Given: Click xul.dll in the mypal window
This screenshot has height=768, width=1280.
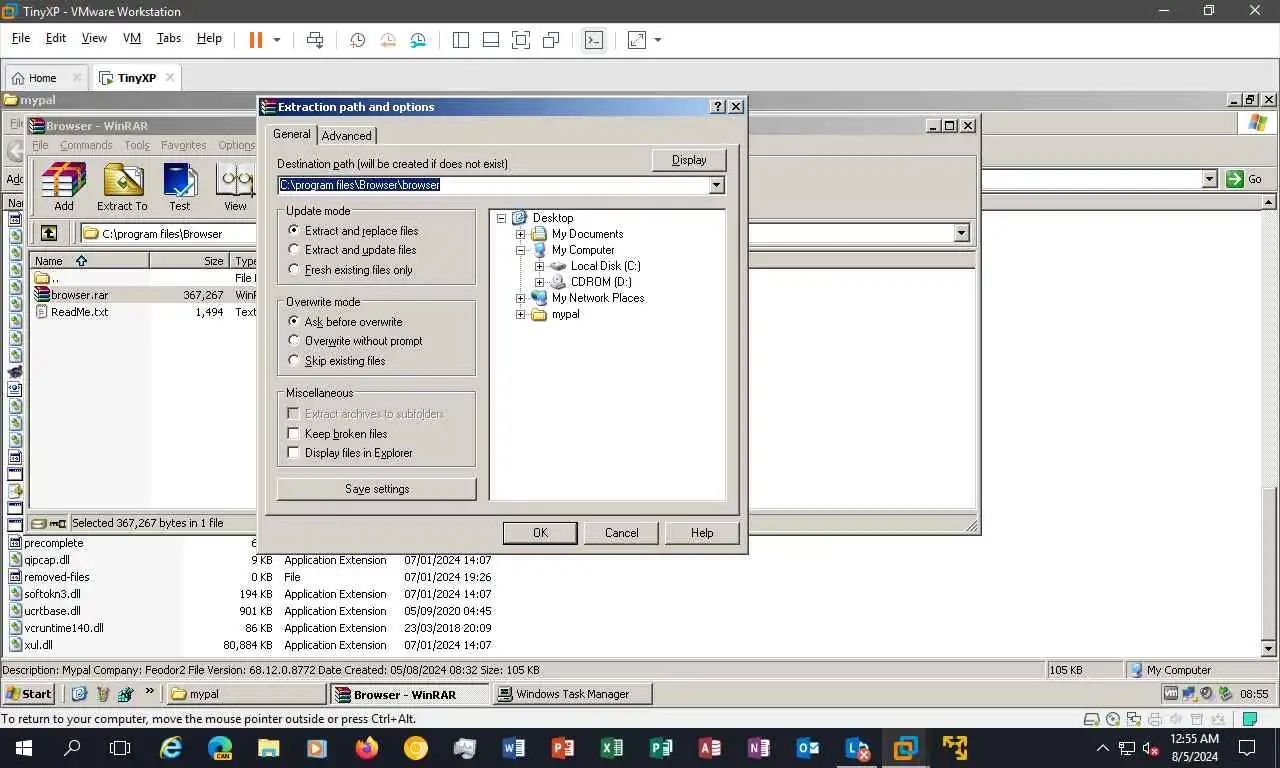Looking at the screenshot, I should 38,645.
